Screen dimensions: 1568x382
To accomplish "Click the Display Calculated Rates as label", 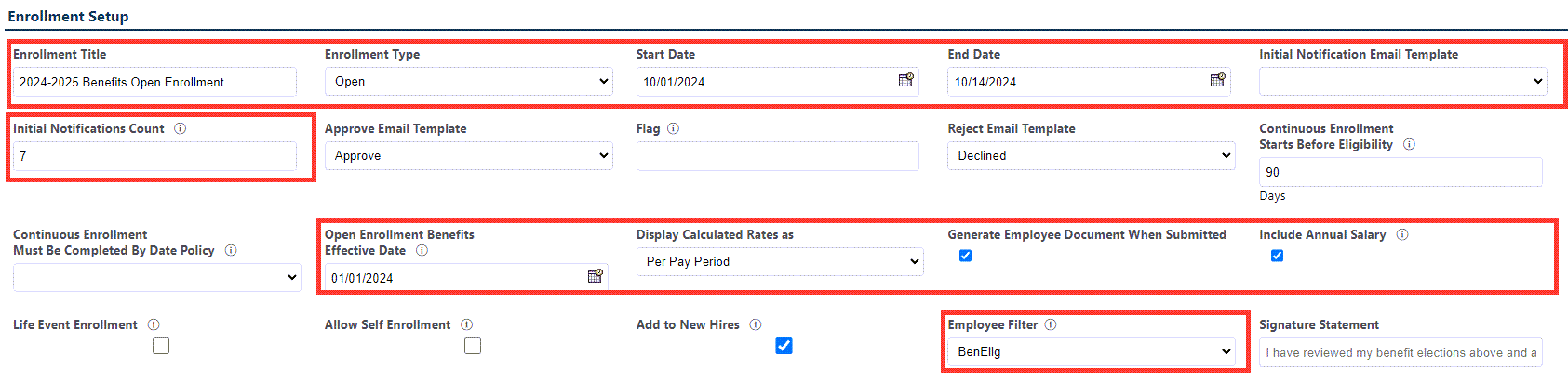I will pyautogui.click(x=715, y=234).
